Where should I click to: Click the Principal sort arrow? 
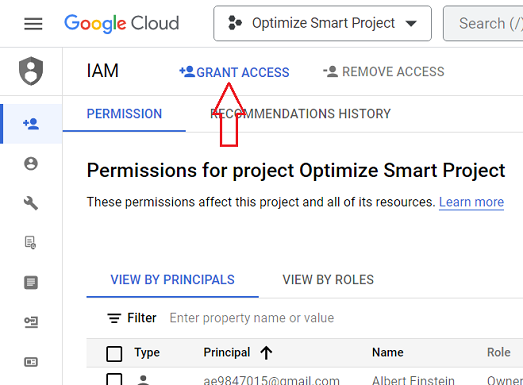point(266,353)
